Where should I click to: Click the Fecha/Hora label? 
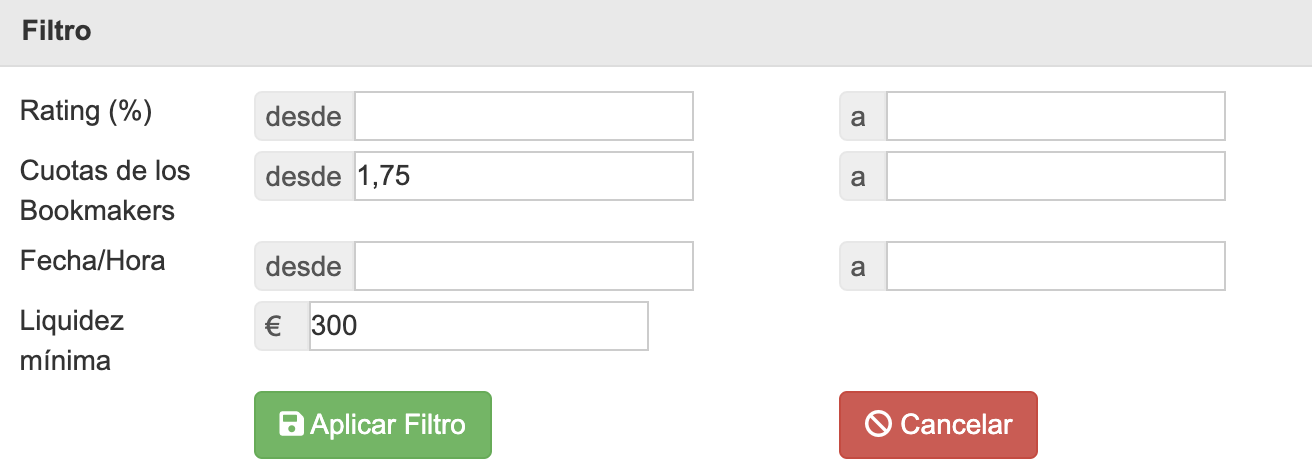point(93,261)
